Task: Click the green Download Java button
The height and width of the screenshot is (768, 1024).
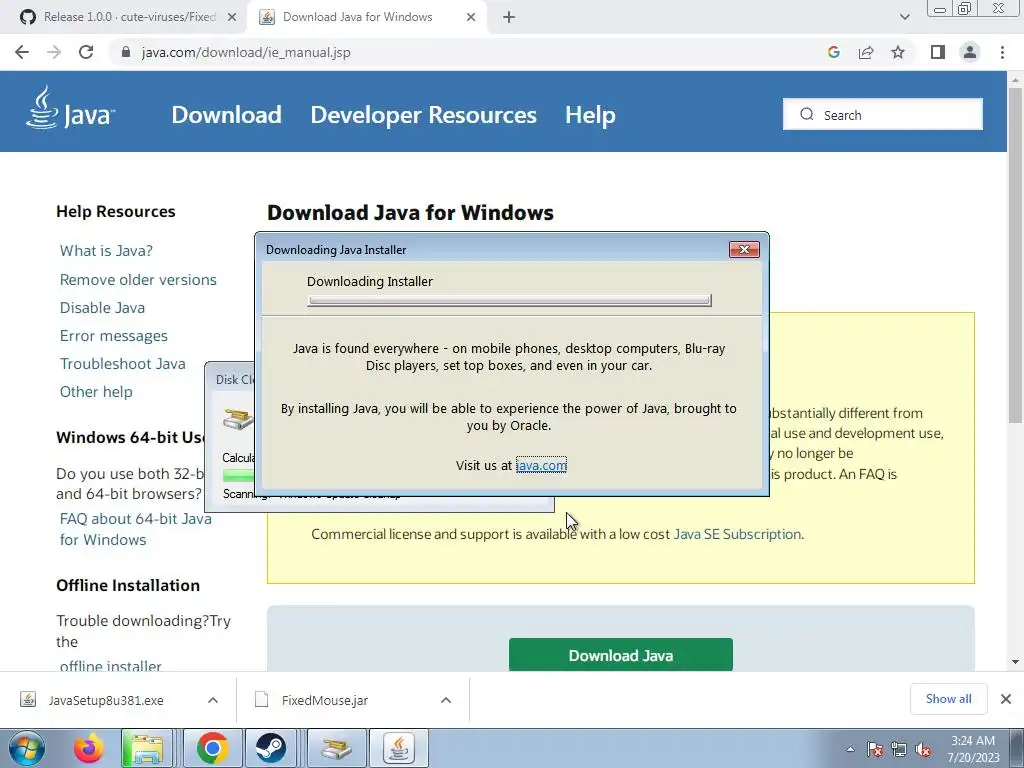Action: click(x=620, y=655)
